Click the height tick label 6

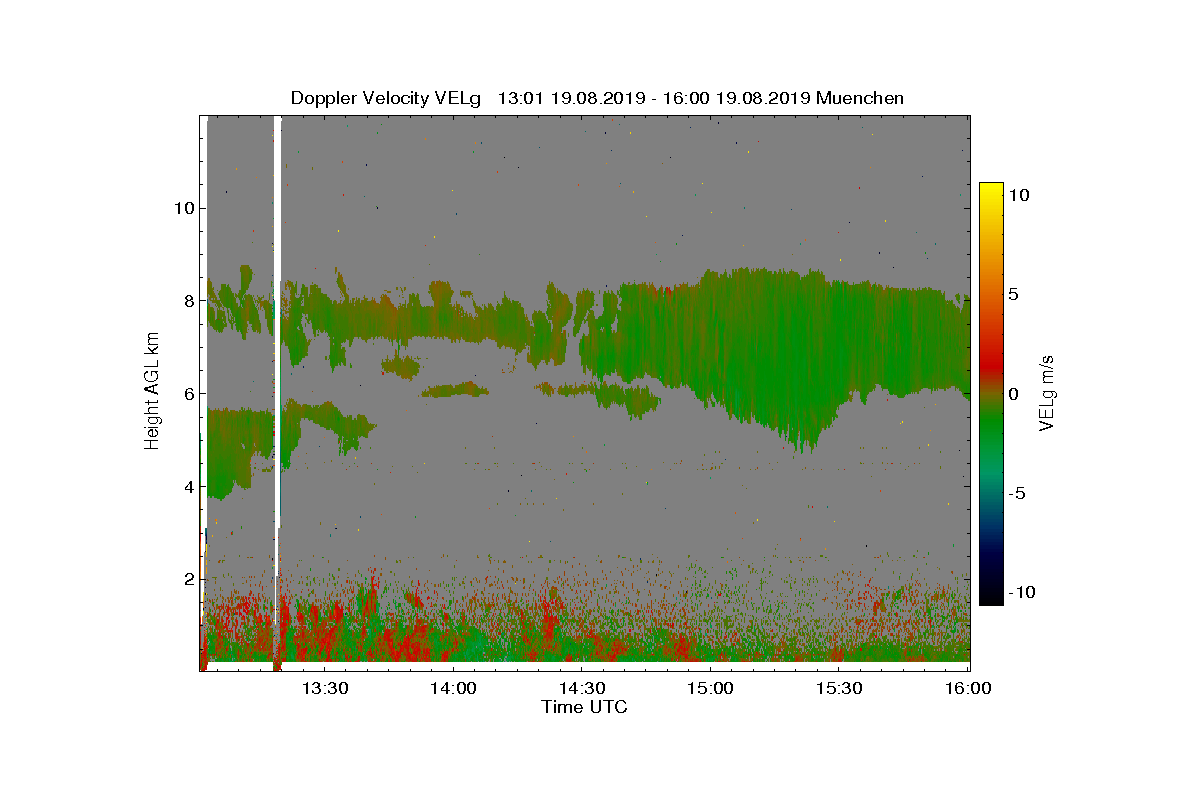click(189, 393)
